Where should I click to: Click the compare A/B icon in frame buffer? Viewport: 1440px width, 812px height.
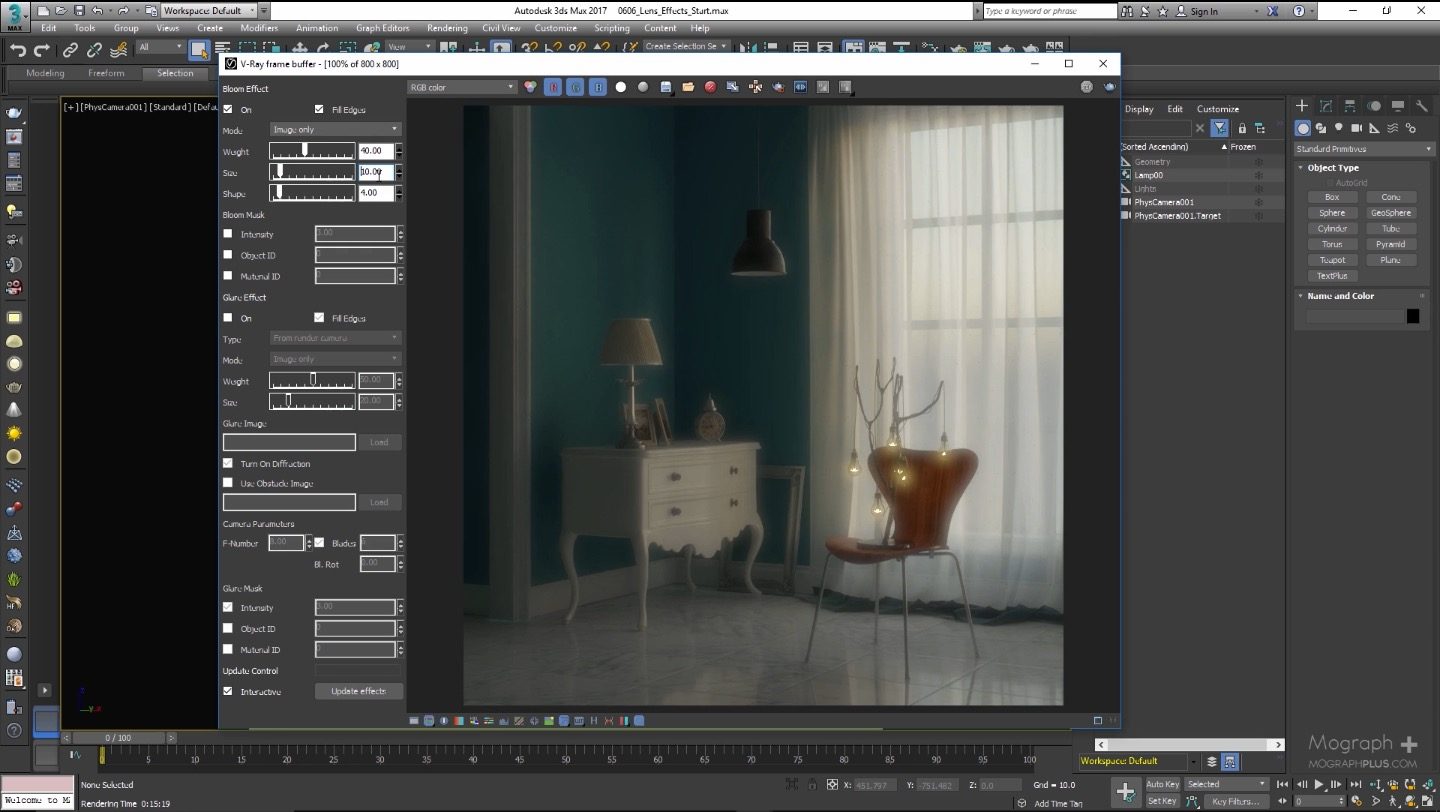pyautogui.click(x=800, y=87)
